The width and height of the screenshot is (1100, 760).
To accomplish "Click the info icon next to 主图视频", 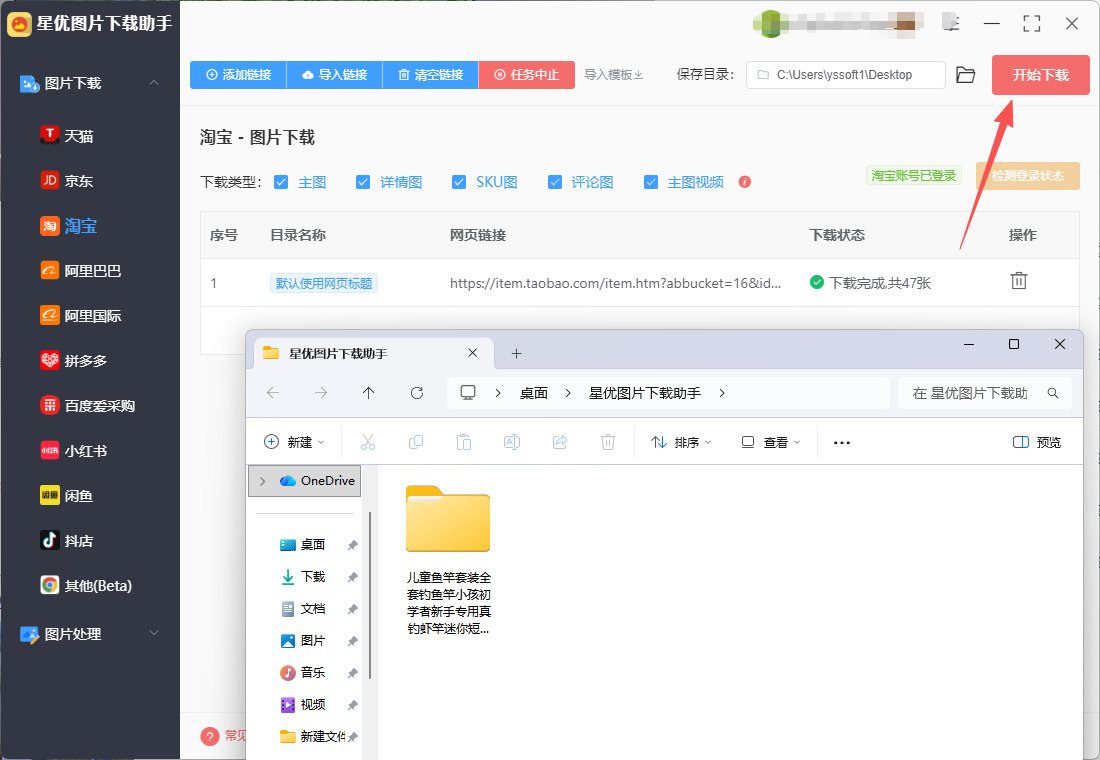I will [744, 182].
